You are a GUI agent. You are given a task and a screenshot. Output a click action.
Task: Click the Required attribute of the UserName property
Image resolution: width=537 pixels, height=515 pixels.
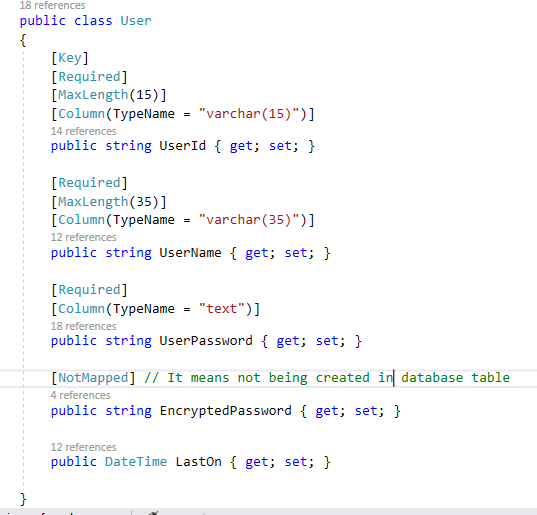point(89,183)
